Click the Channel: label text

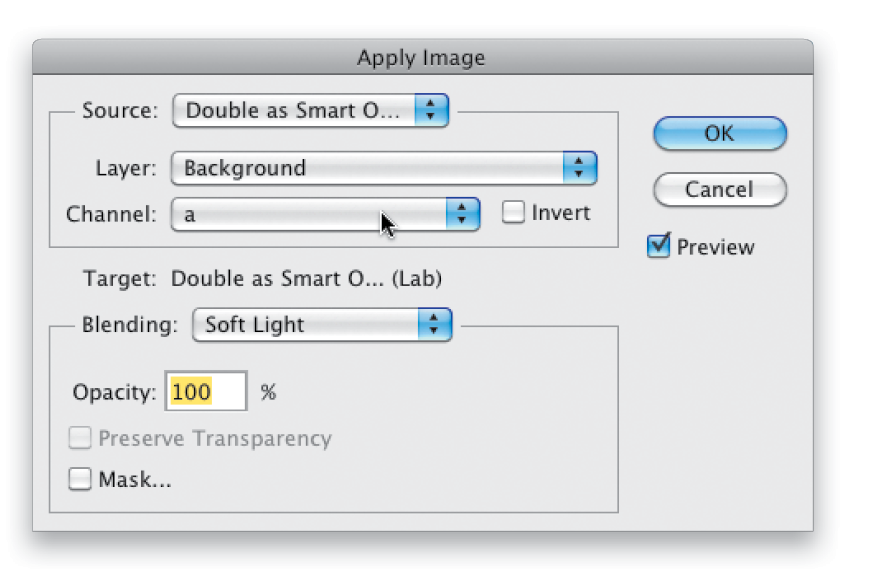coord(111,215)
